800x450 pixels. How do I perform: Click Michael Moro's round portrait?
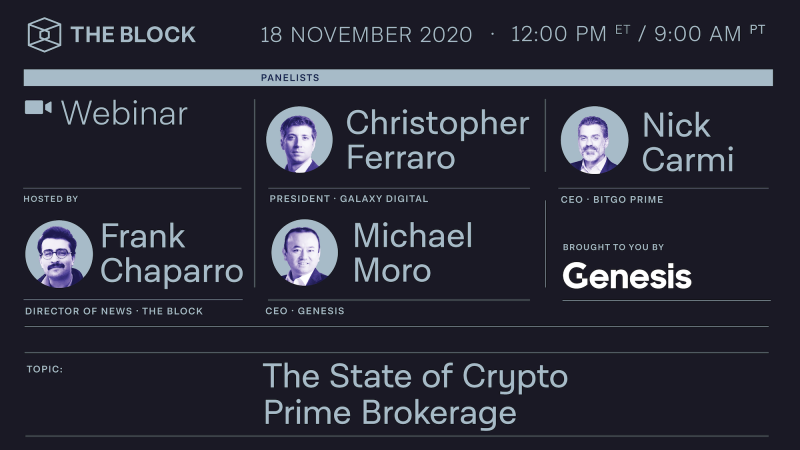[x=305, y=252]
